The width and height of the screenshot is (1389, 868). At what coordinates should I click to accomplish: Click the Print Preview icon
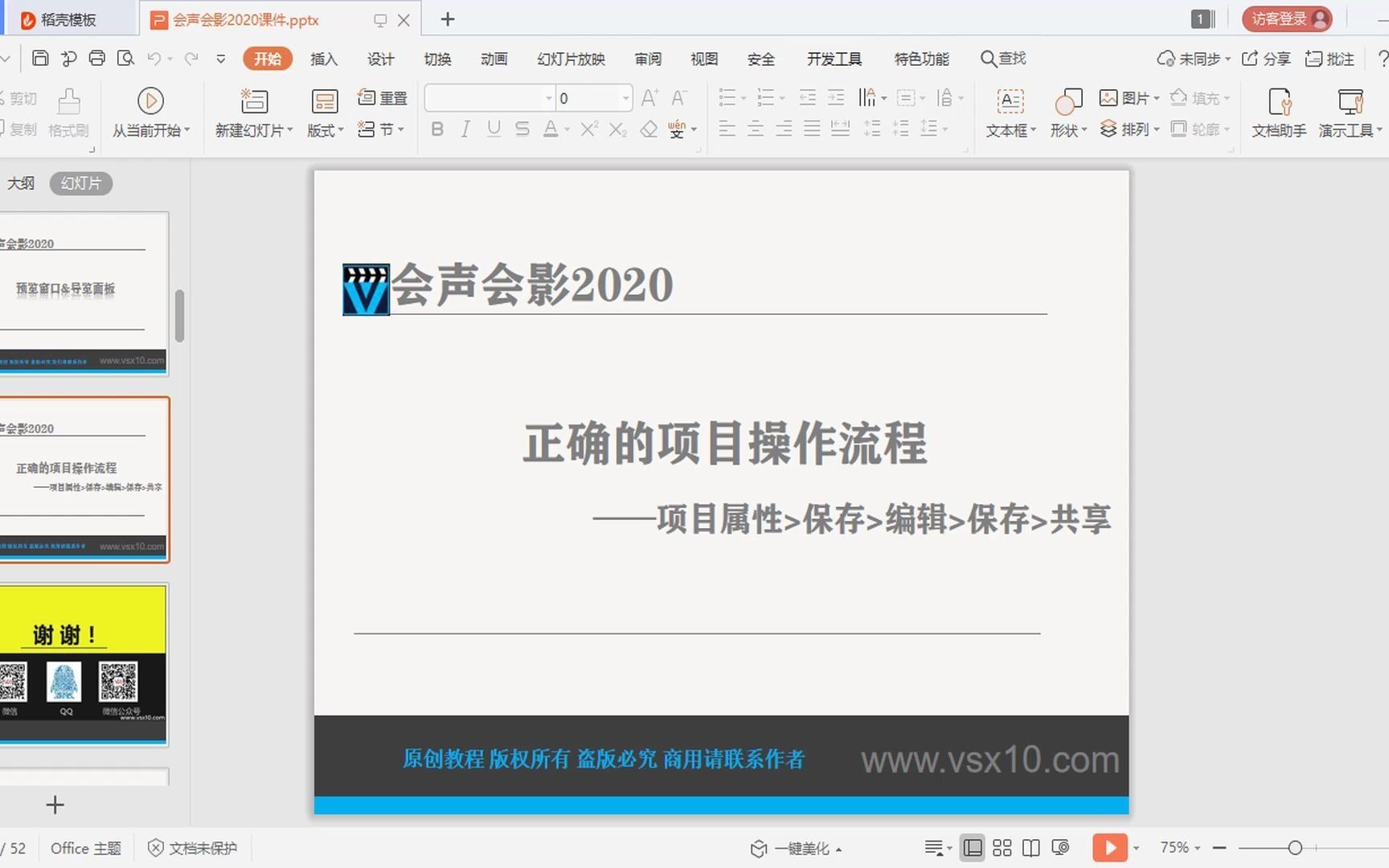125,58
